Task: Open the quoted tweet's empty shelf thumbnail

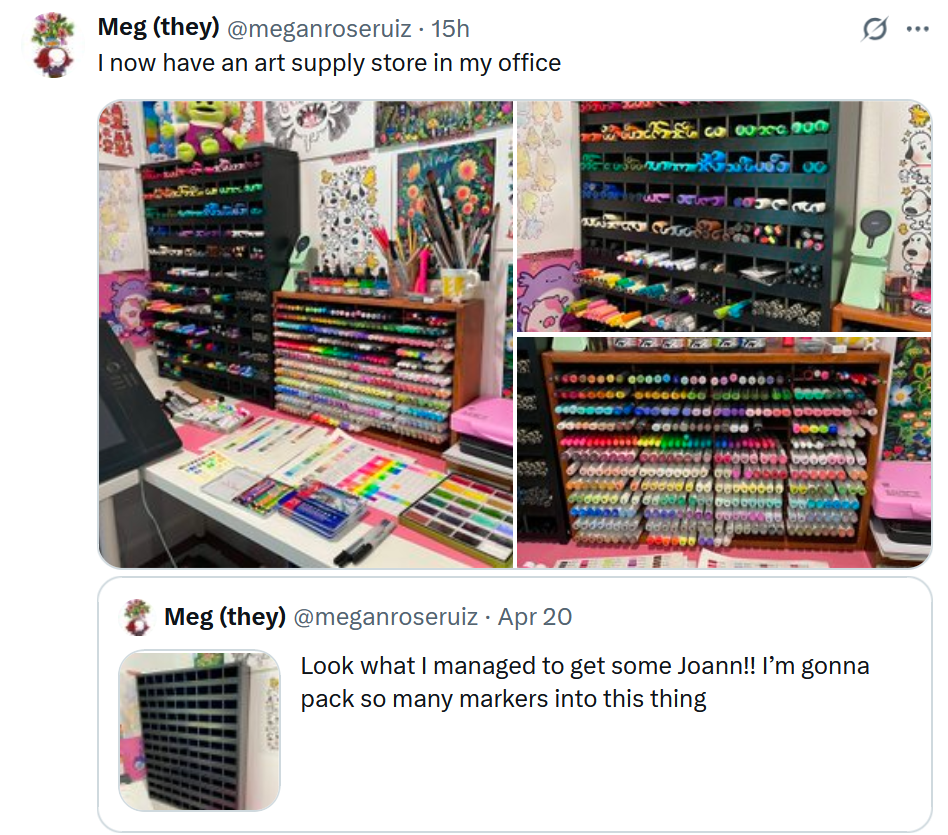Action: tap(200, 730)
